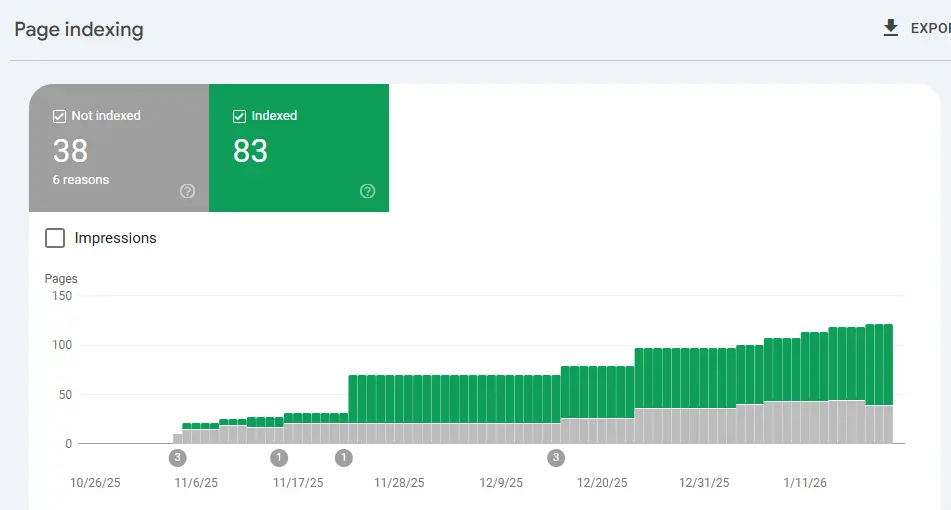951x510 pixels.
Task: Open help icon on Not indexed card
Action: tap(187, 191)
